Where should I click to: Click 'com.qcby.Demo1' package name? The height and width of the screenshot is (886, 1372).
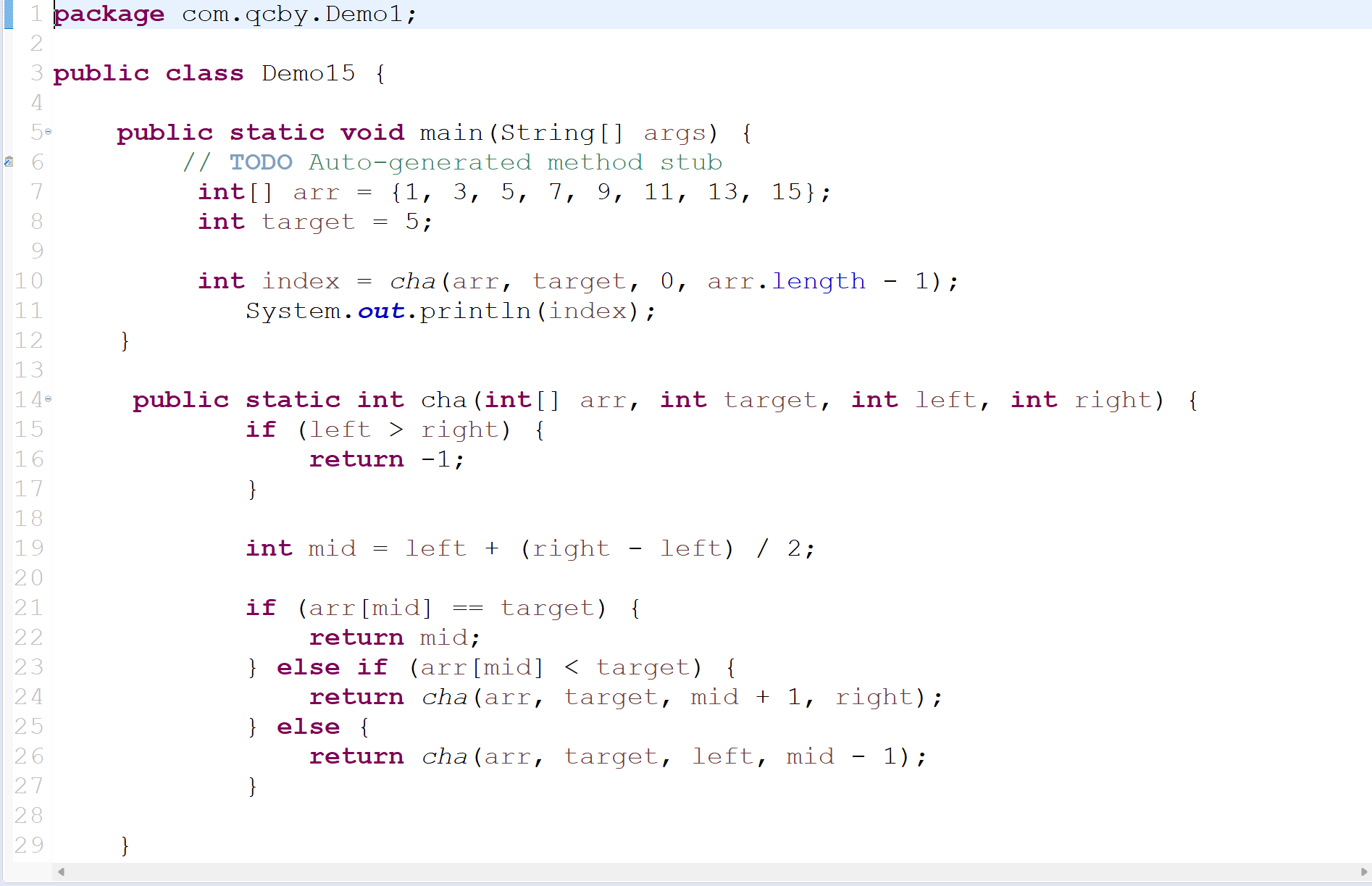[292, 14]
